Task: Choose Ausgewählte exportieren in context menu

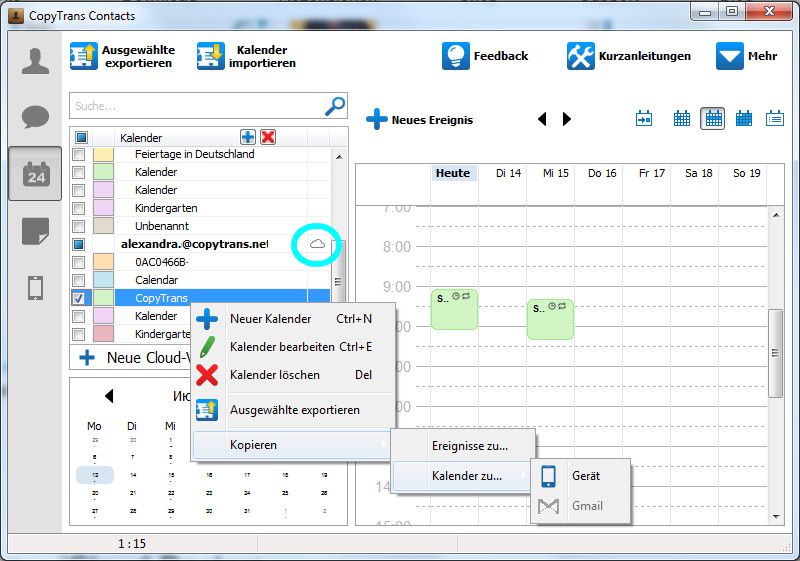Action: click(293, 410)
